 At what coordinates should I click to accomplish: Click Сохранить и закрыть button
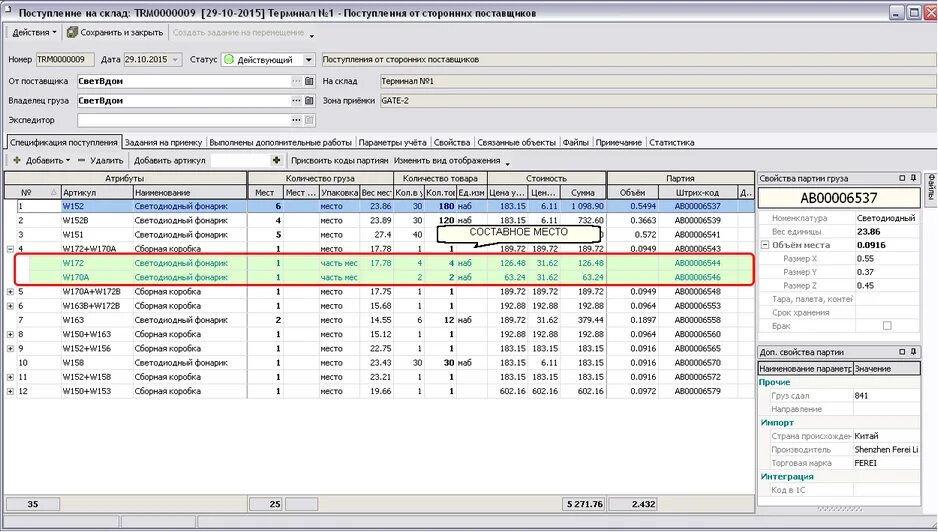coord(115,32)
